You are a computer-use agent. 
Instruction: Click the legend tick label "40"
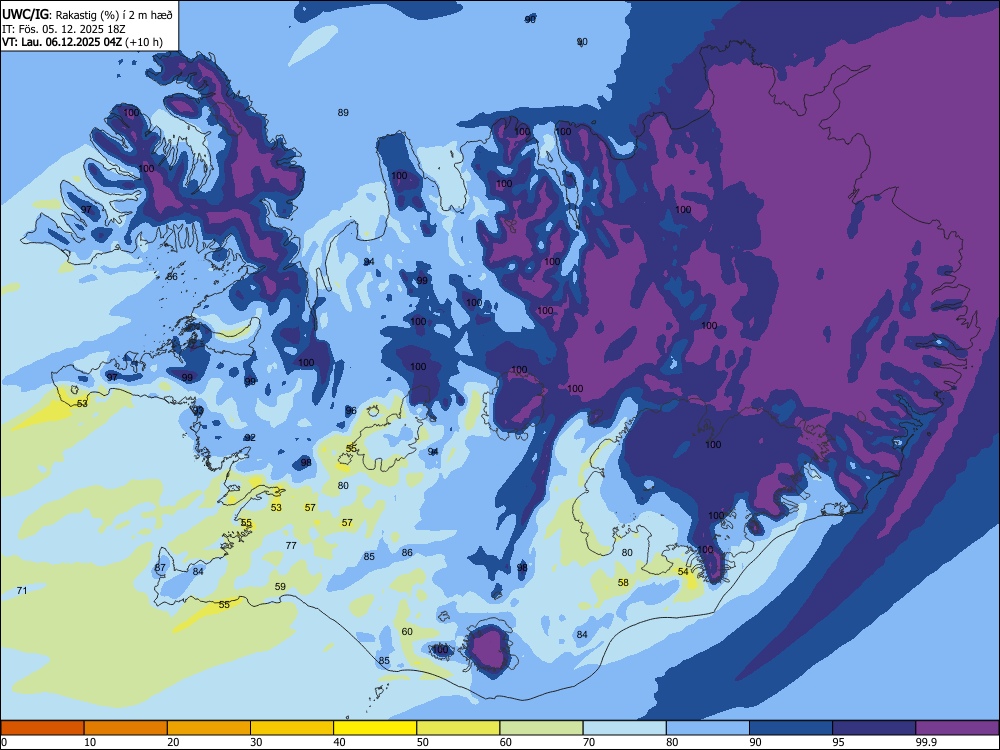(x=339, y=742)
